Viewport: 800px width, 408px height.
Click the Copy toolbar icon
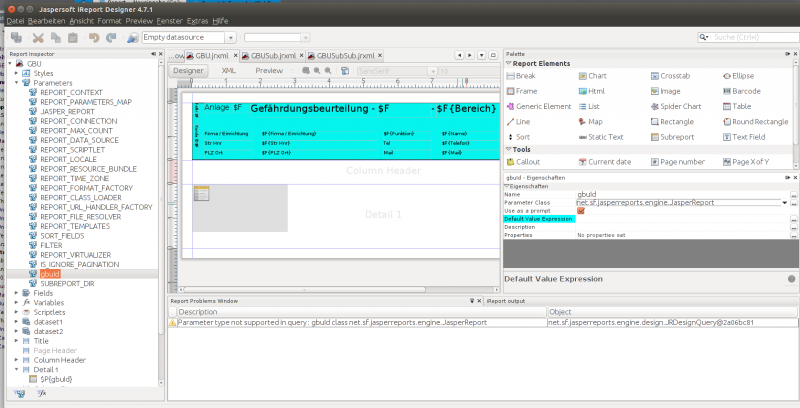point(56,37)
